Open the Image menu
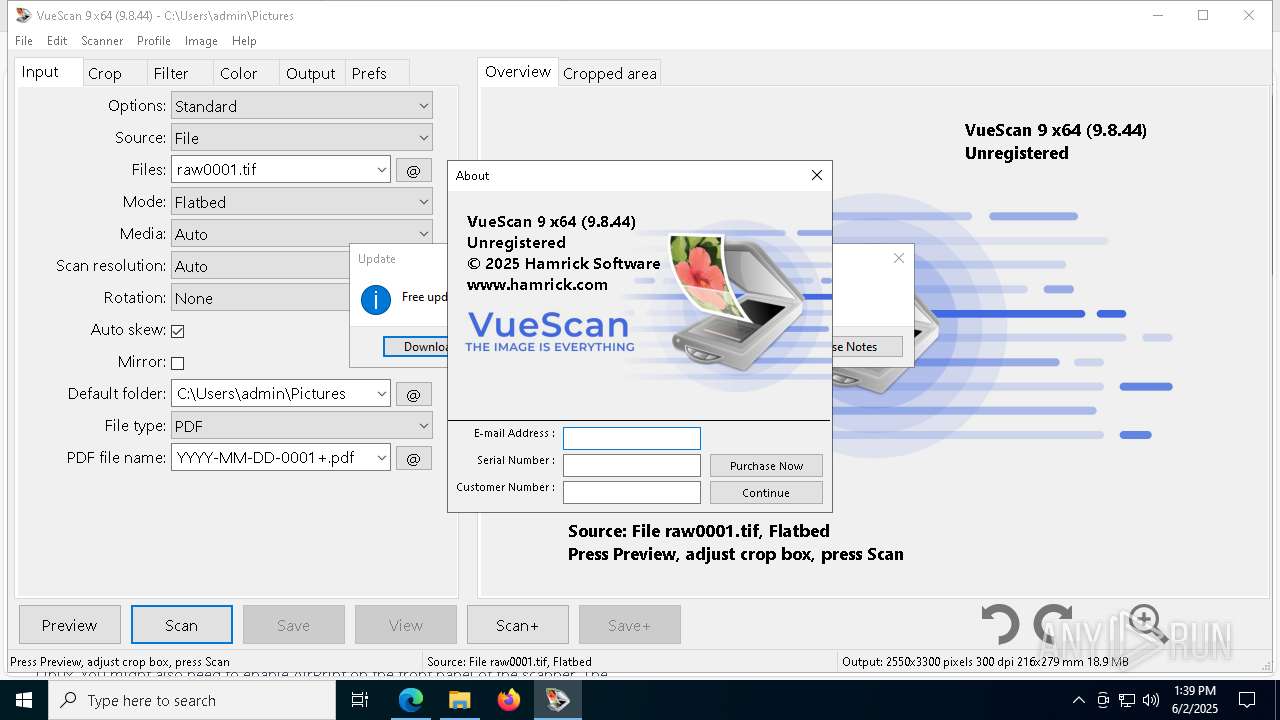 [201, 41]
